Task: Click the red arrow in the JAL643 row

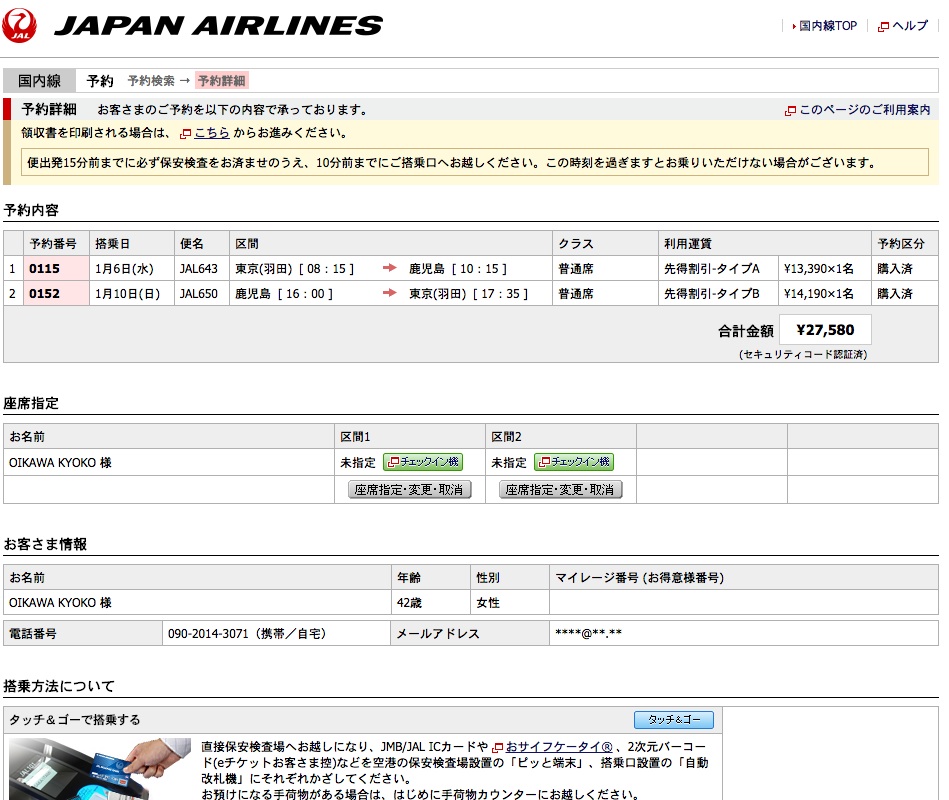Action: coord(390,268)
